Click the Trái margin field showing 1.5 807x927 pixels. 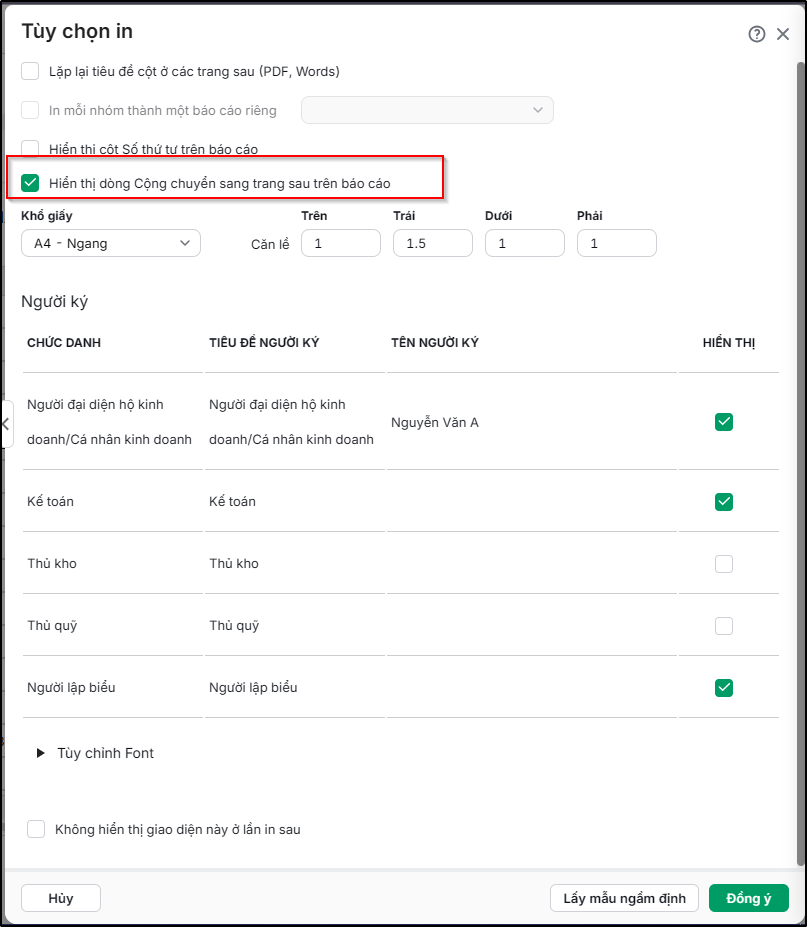pyautogui.click(x=433, y=243)
